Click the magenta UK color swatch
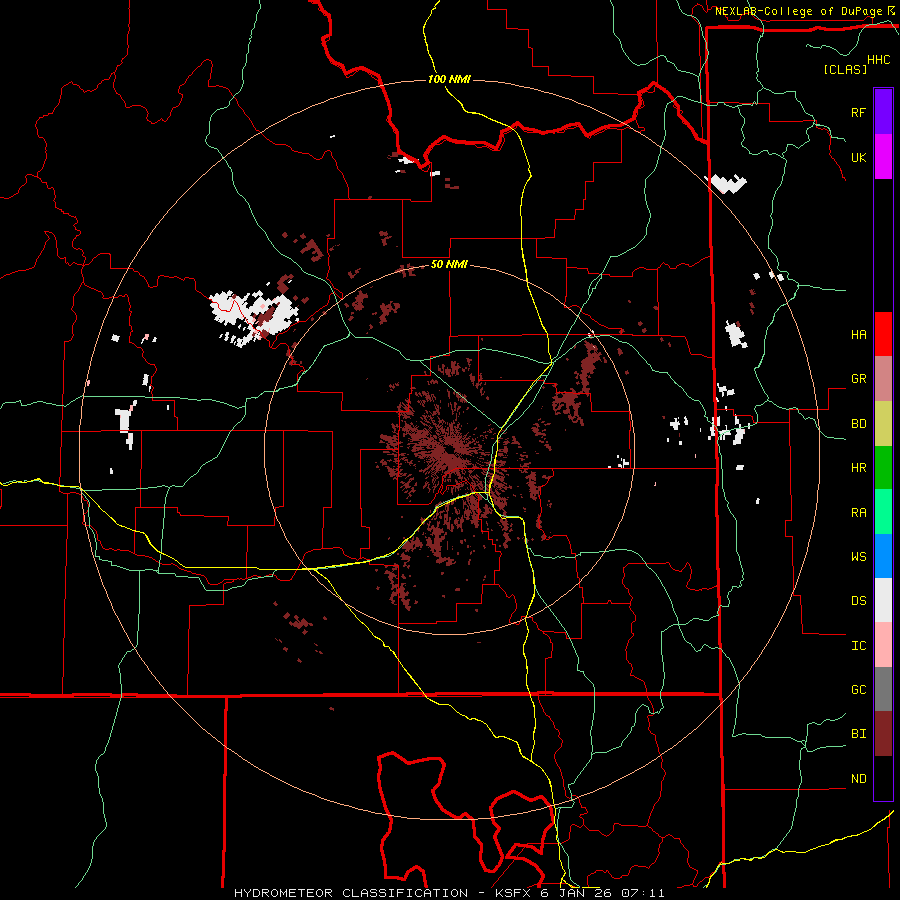900x900 pixels. pos(883,157)
